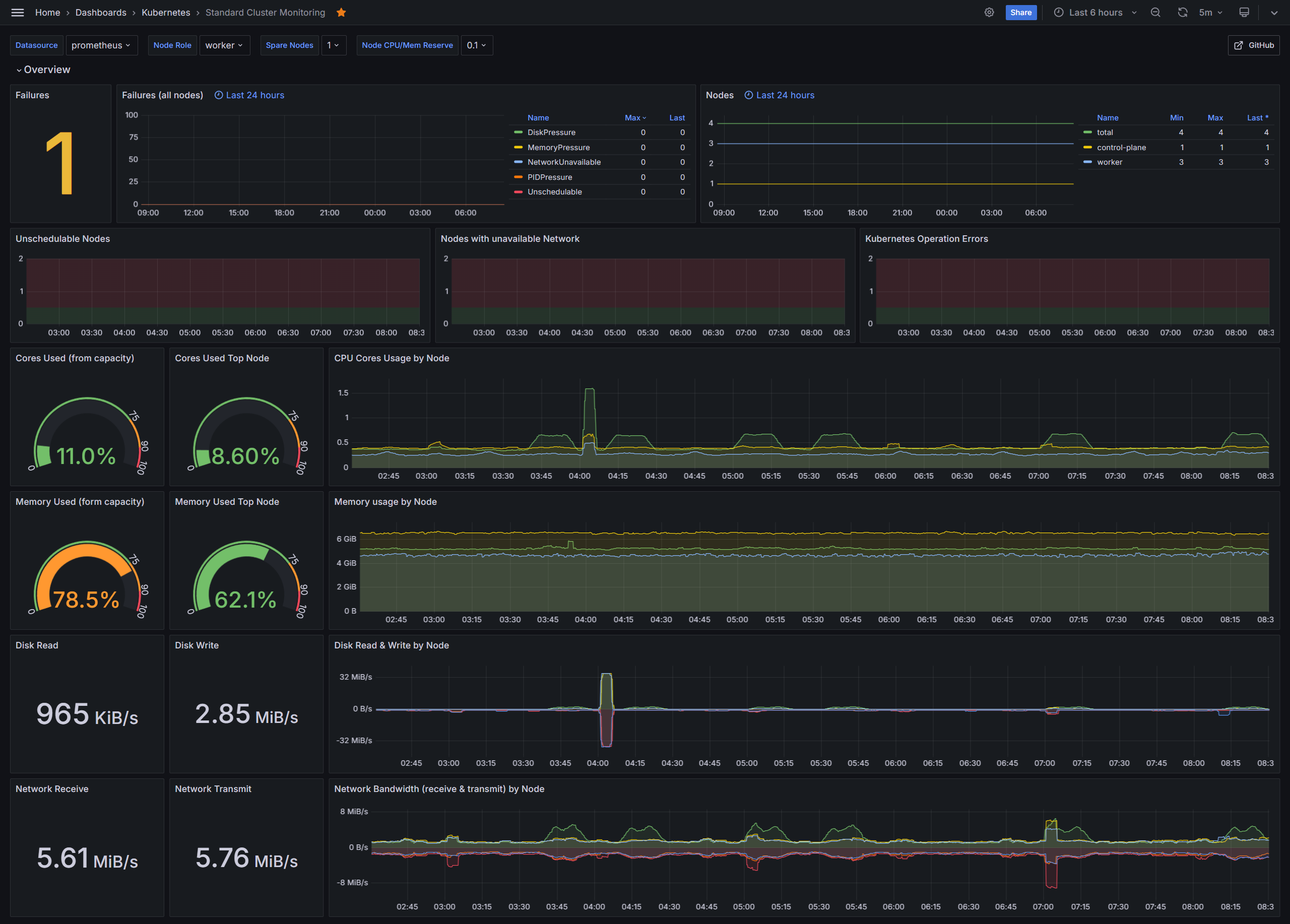The image size is (1290, 924).
Task: Toggle the DiskPressure series in the legend
Action: point(551,133)
